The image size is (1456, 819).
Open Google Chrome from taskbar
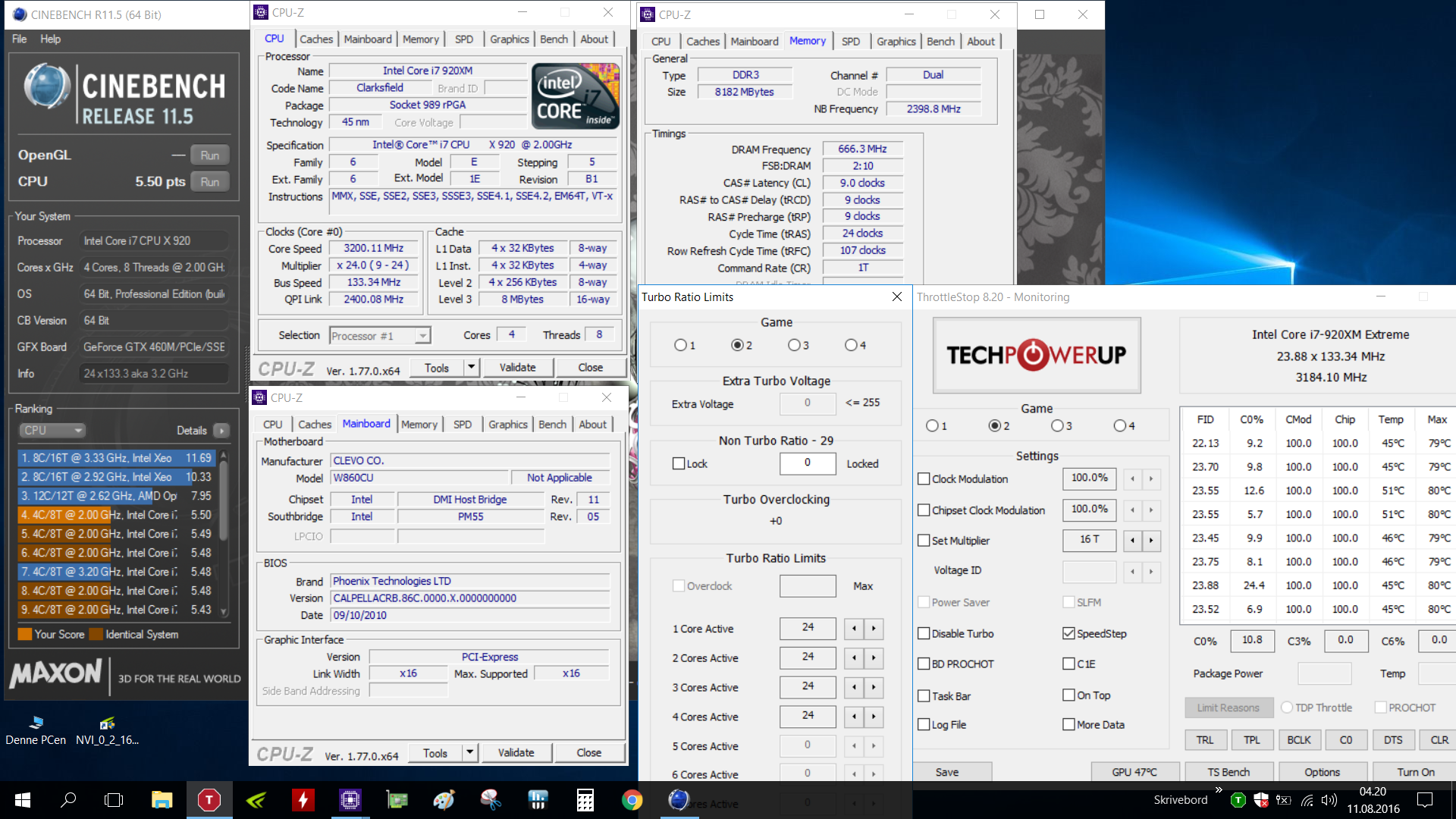pos(632,800)
